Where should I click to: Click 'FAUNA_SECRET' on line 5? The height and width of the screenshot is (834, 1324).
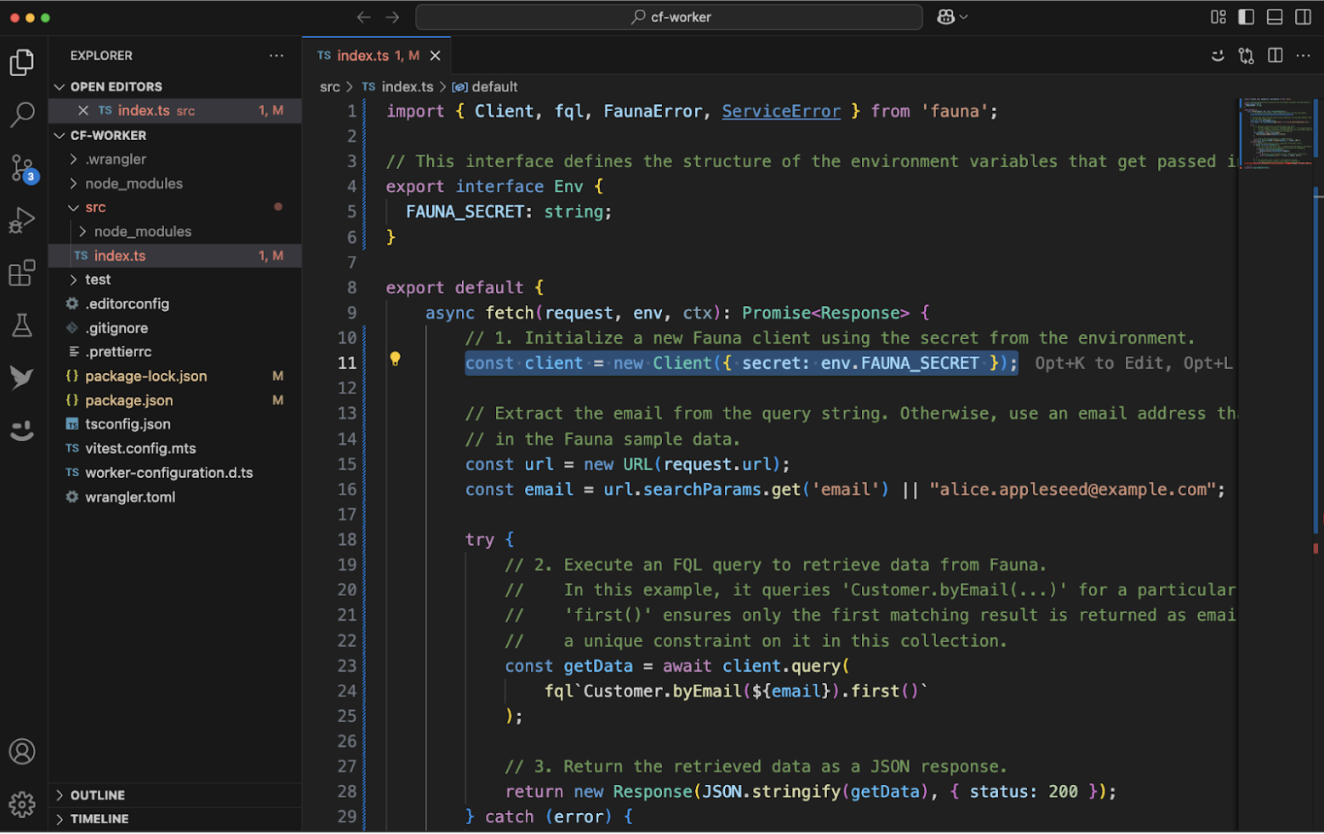(x=464, y=212)
